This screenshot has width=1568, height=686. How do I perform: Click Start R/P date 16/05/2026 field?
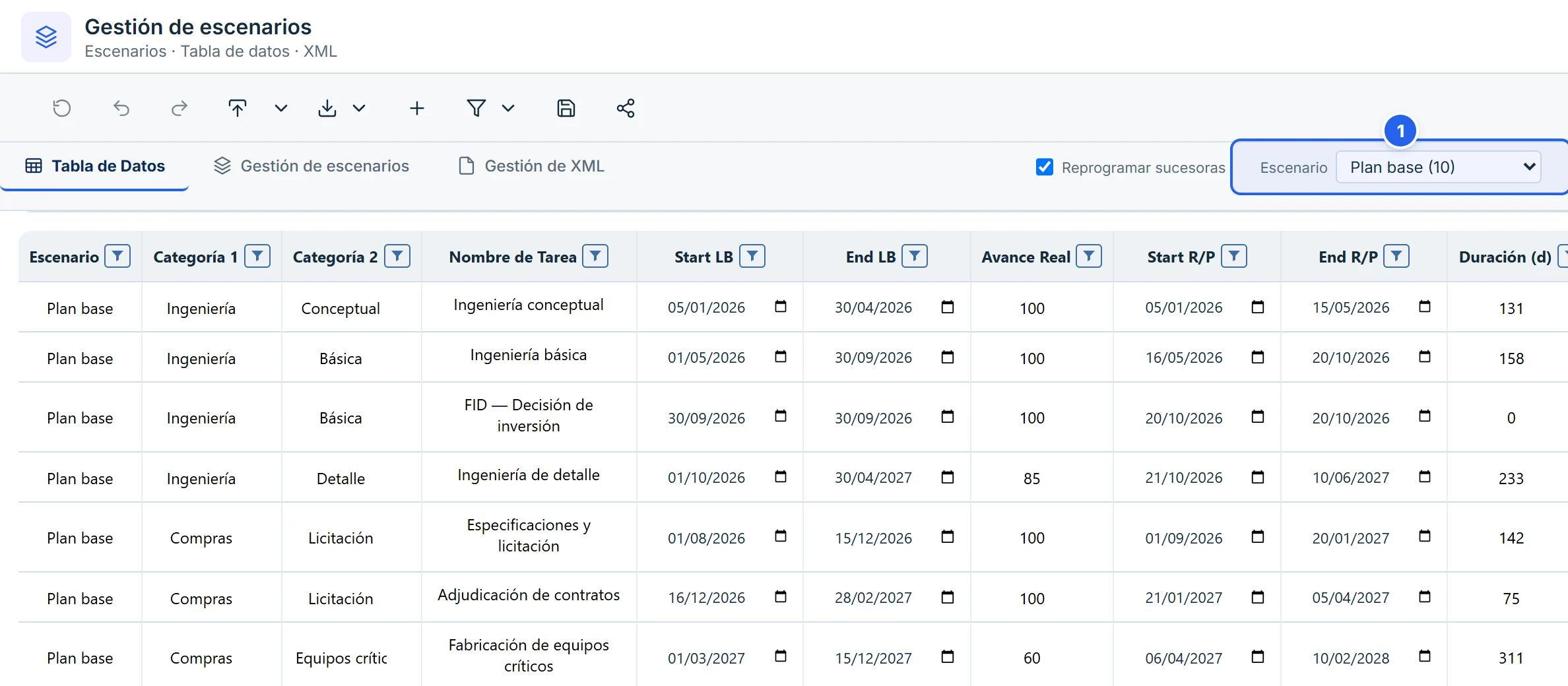click(x=1184, y=358)
